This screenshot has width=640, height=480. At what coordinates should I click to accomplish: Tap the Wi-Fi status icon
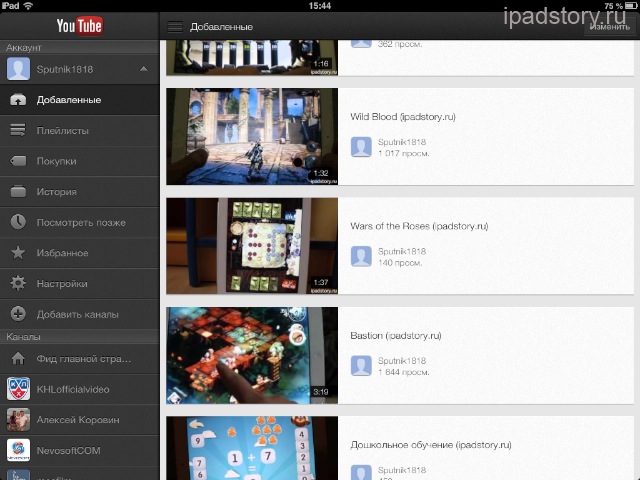28,6
